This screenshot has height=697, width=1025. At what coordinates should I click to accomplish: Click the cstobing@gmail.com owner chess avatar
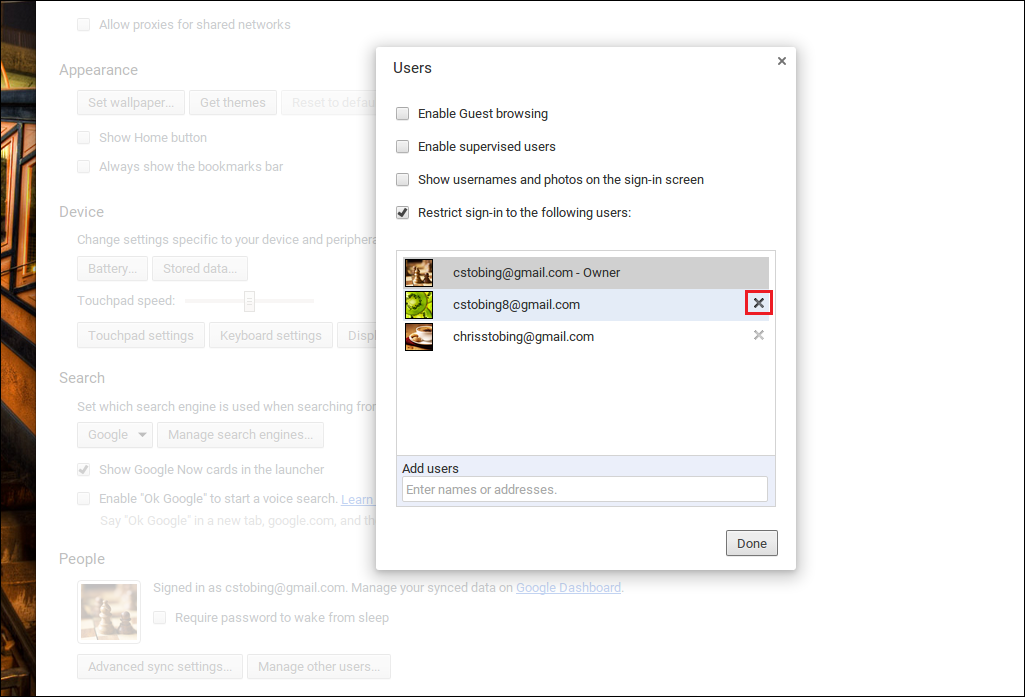[x=418, y=273]
